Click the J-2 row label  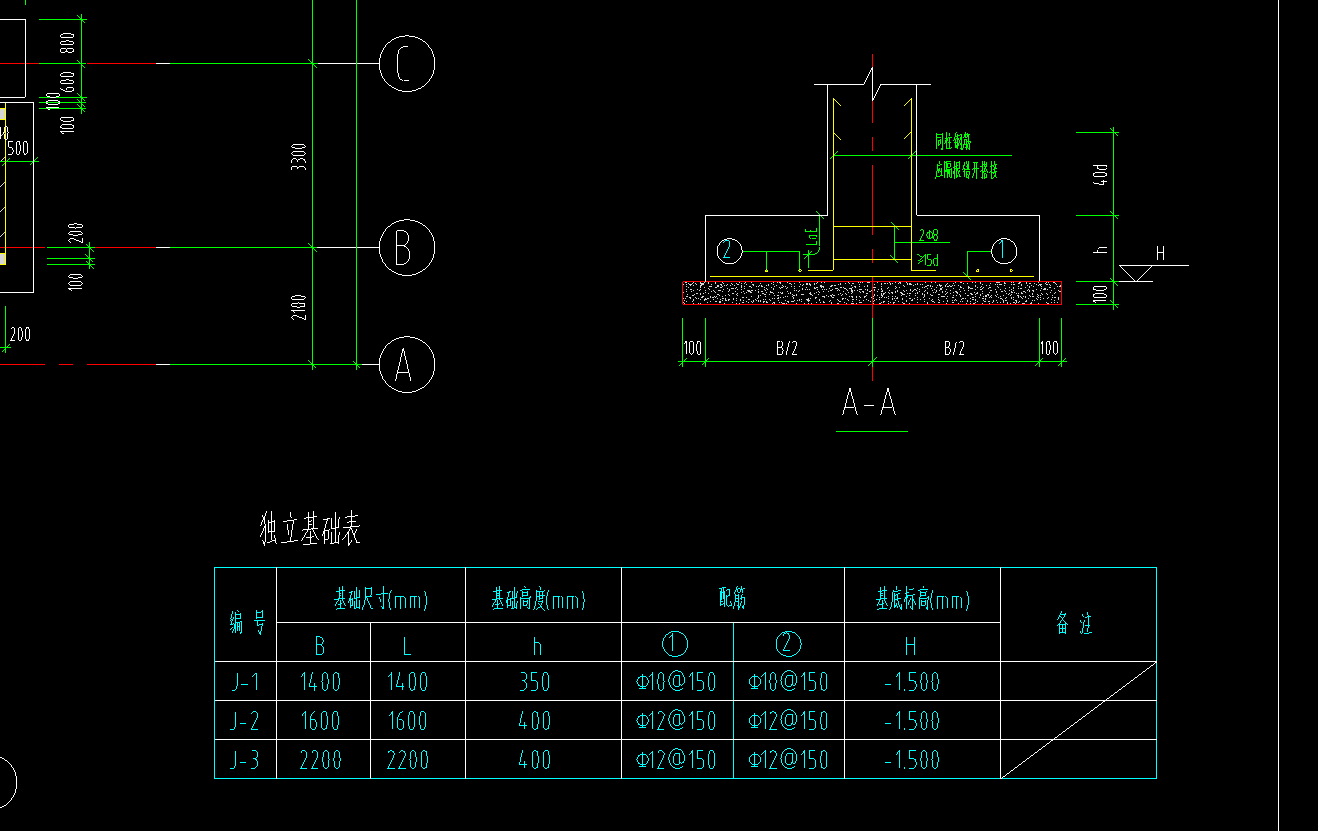[x=244, y=721]
